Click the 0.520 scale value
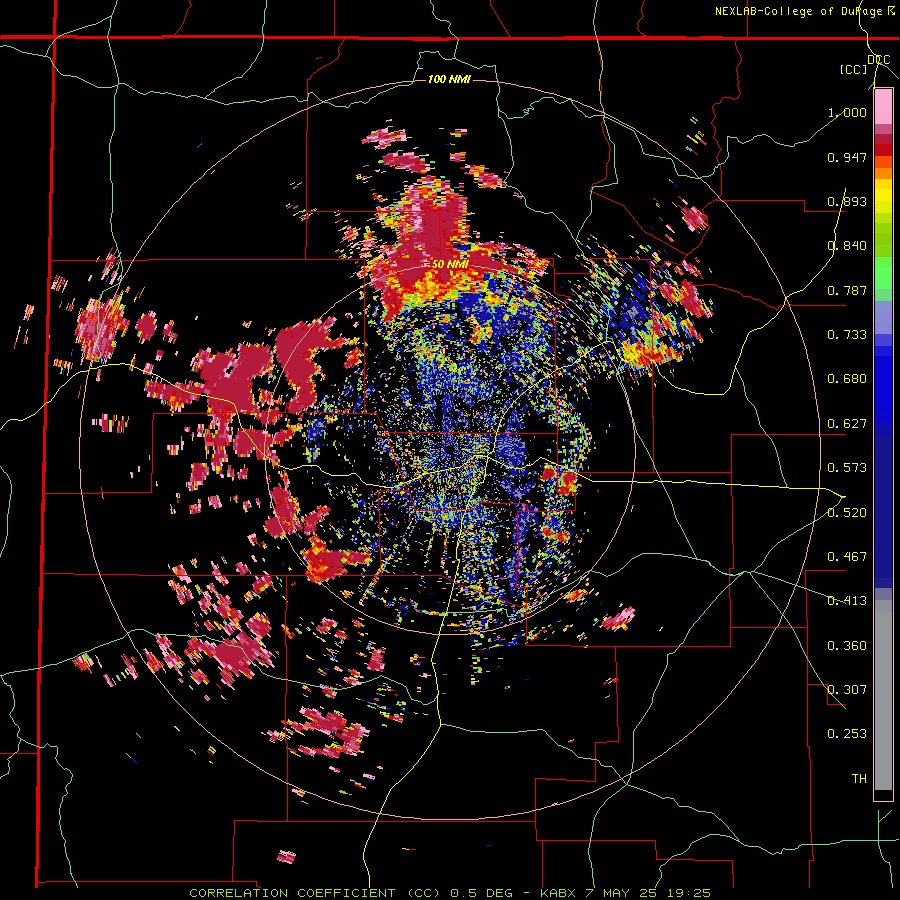 pyautogui.click(x=847, y=513)
